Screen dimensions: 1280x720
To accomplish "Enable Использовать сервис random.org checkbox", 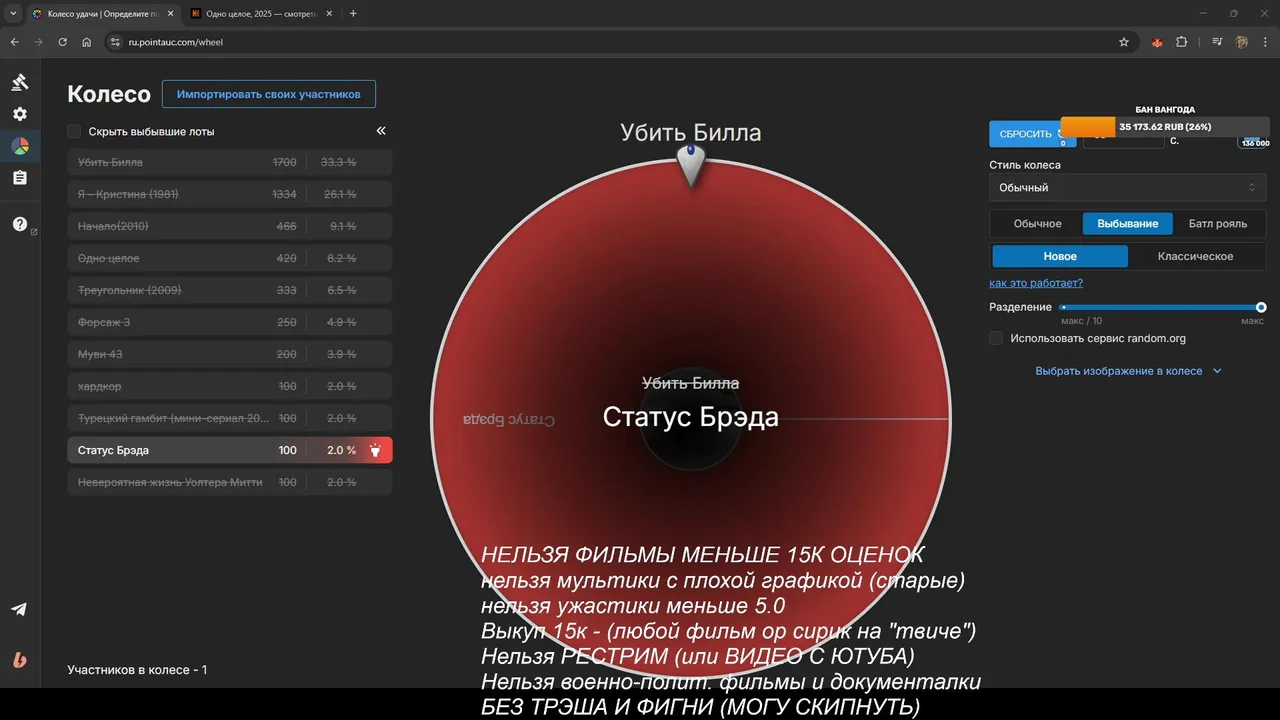I will tap(996, 338).
